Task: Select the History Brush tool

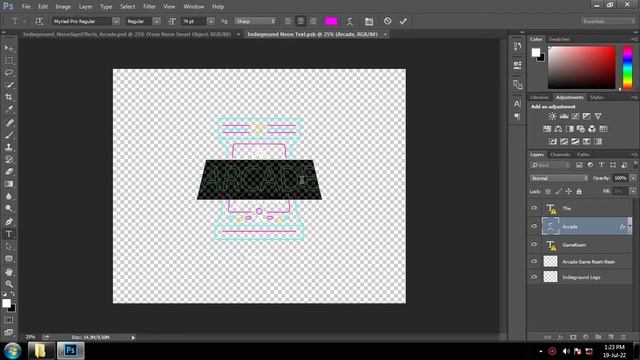Action: (9, 159)
